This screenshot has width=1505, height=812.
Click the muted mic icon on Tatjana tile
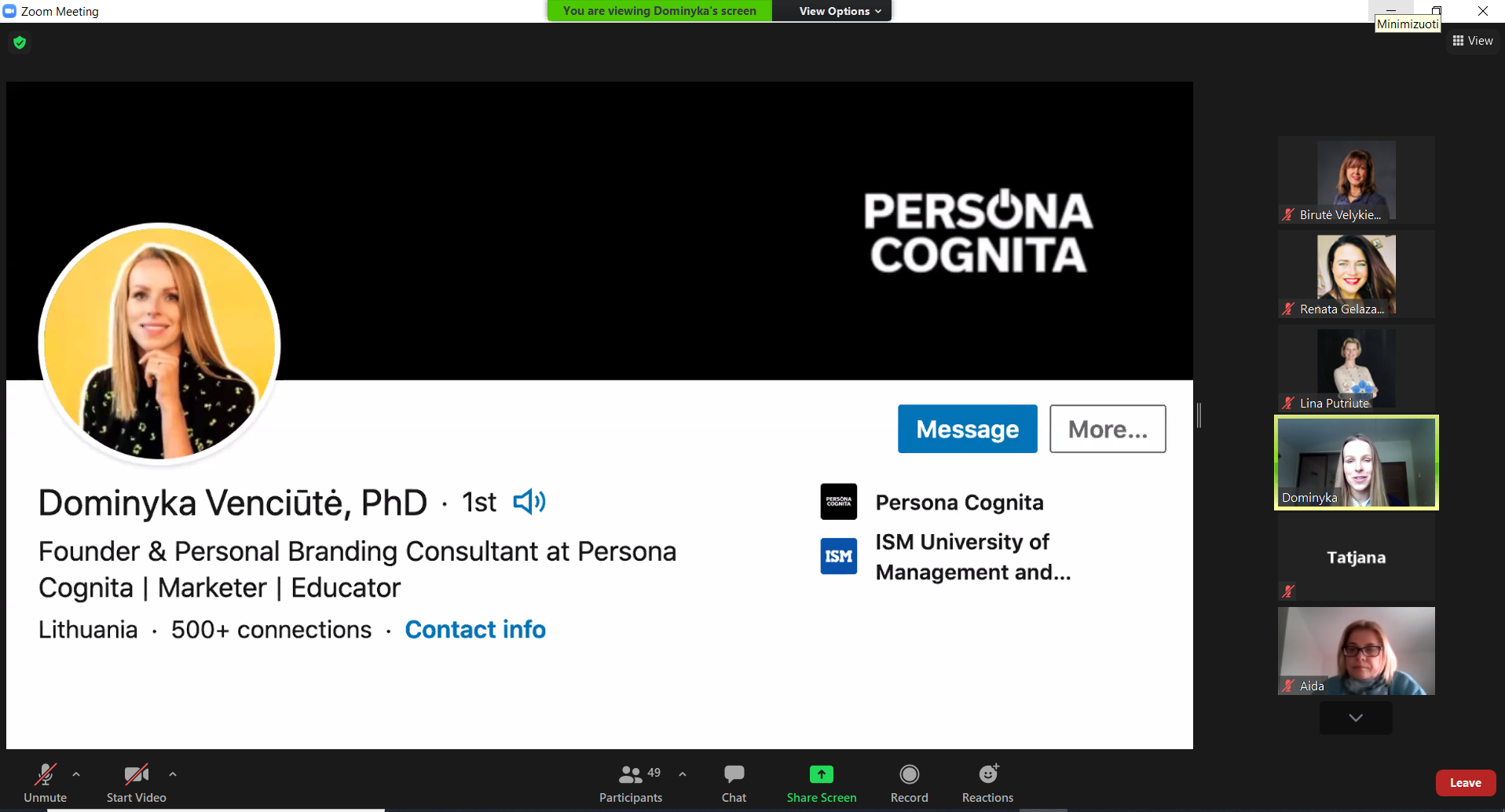pos(1288,591)
